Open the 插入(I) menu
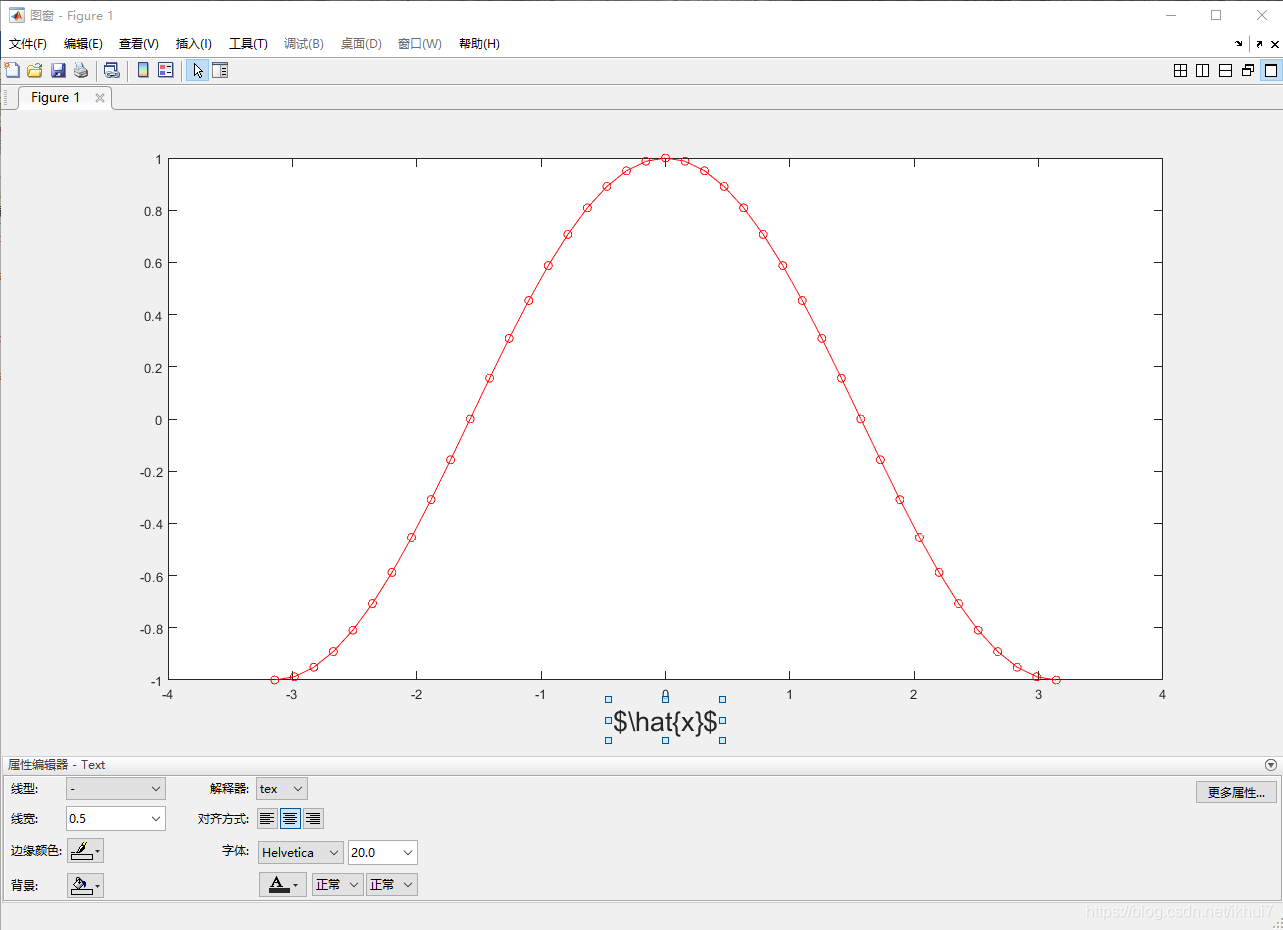The height and width of the screenshot is (930, 1283). click(x=194, y=44)
